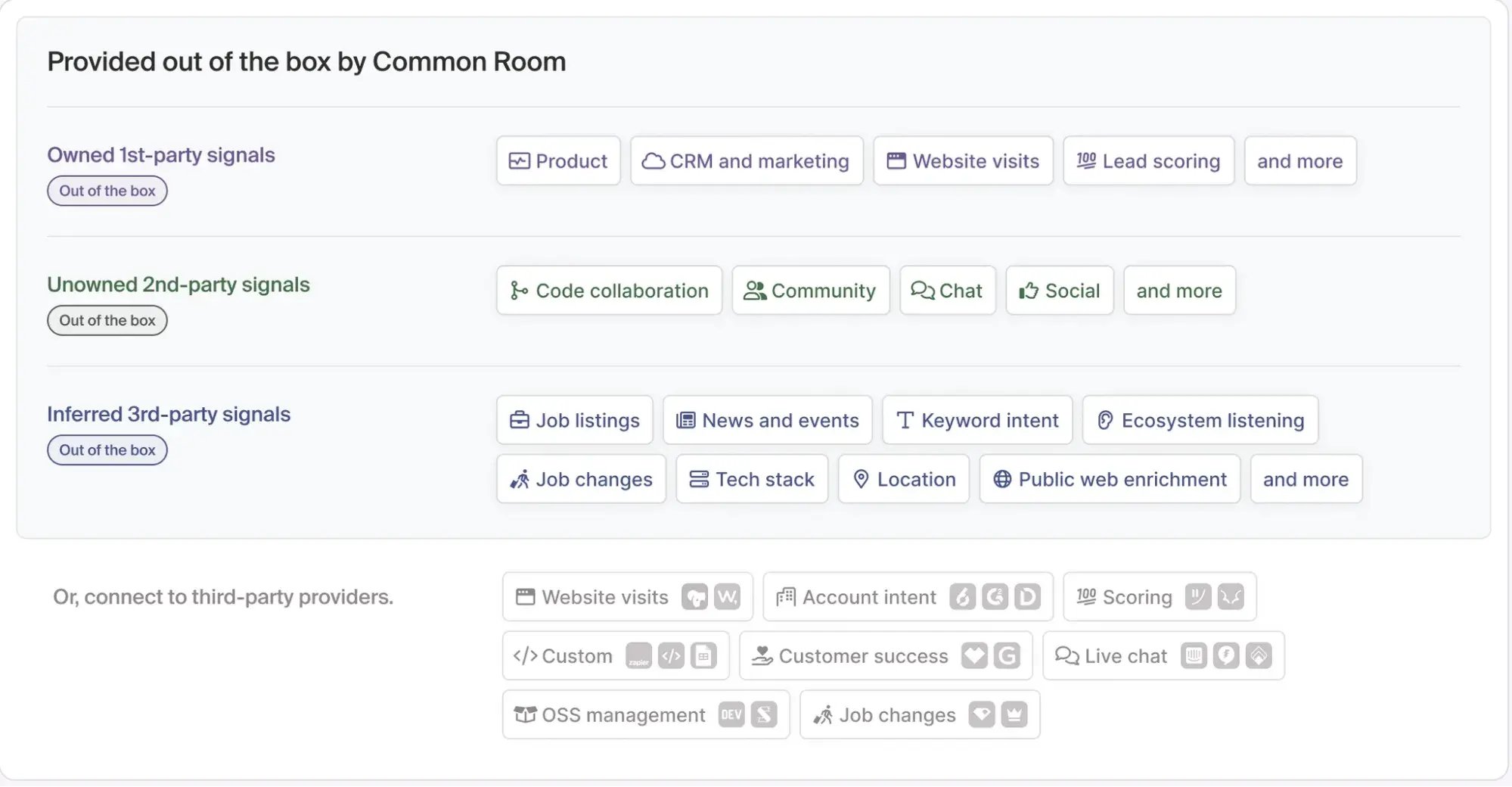Click the Inferred 3rd-party signals heading

point(169,415)
